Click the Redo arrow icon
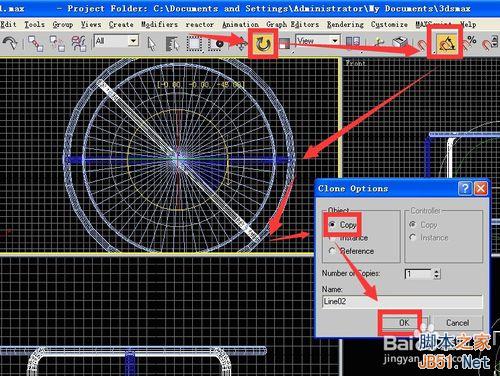 [10, 43]
